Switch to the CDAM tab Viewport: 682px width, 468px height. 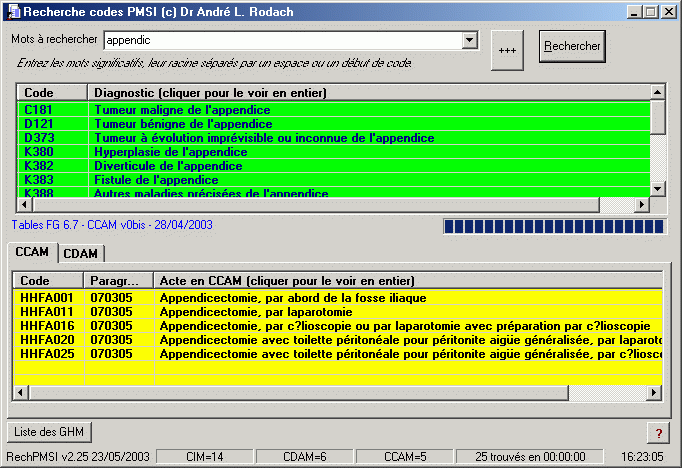click(80, 254)
